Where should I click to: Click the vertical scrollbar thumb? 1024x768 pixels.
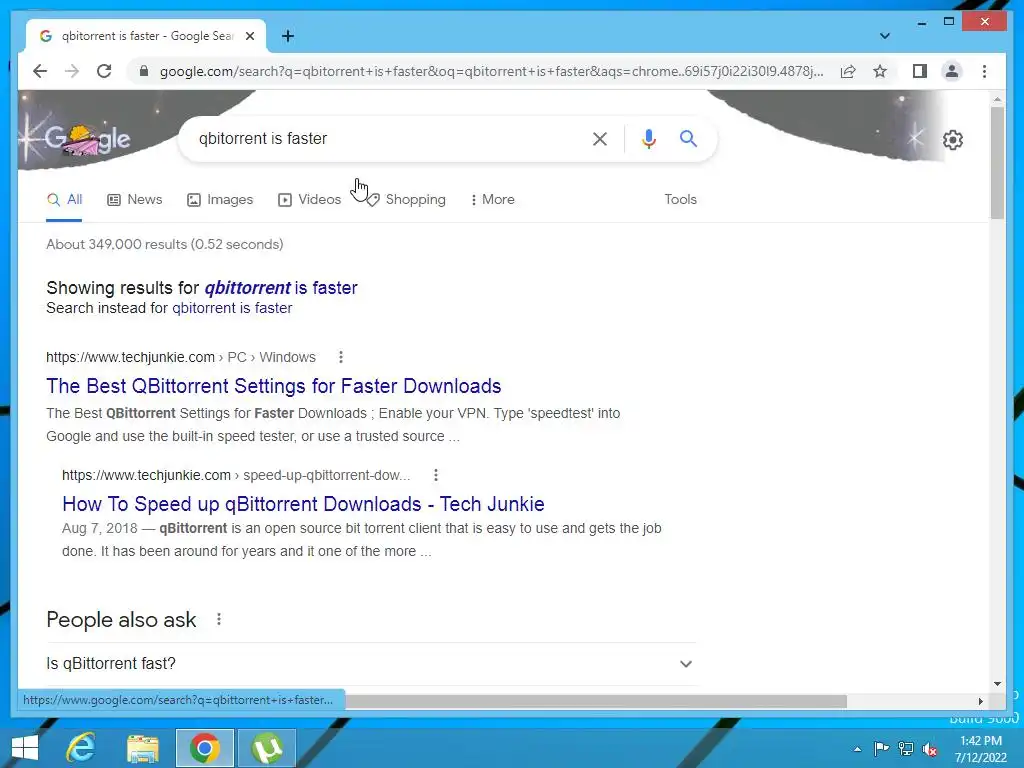pyautogui.click(x=997, y=162)
